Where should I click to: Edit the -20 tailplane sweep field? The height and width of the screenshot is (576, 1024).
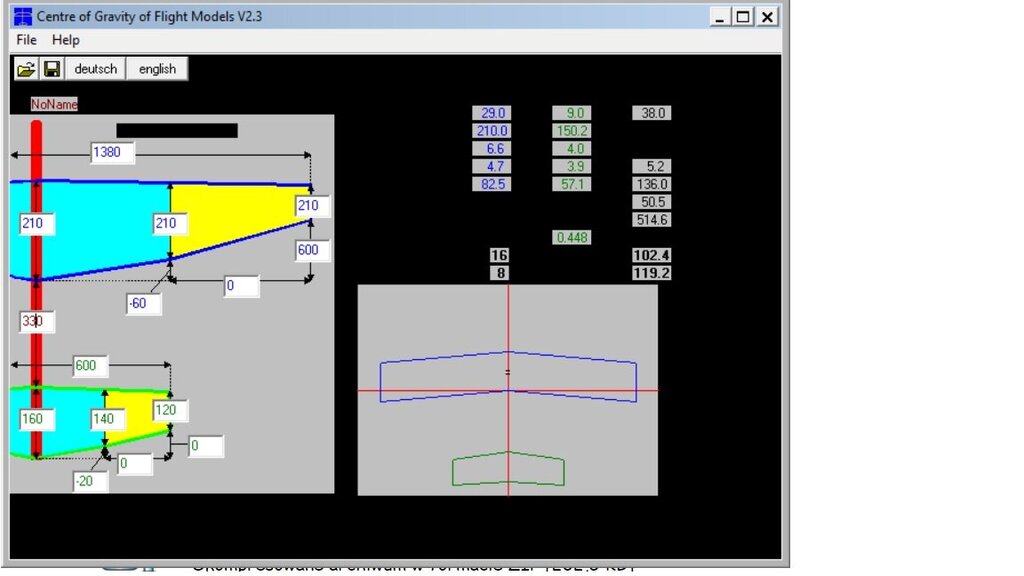[x=90, y=482]
